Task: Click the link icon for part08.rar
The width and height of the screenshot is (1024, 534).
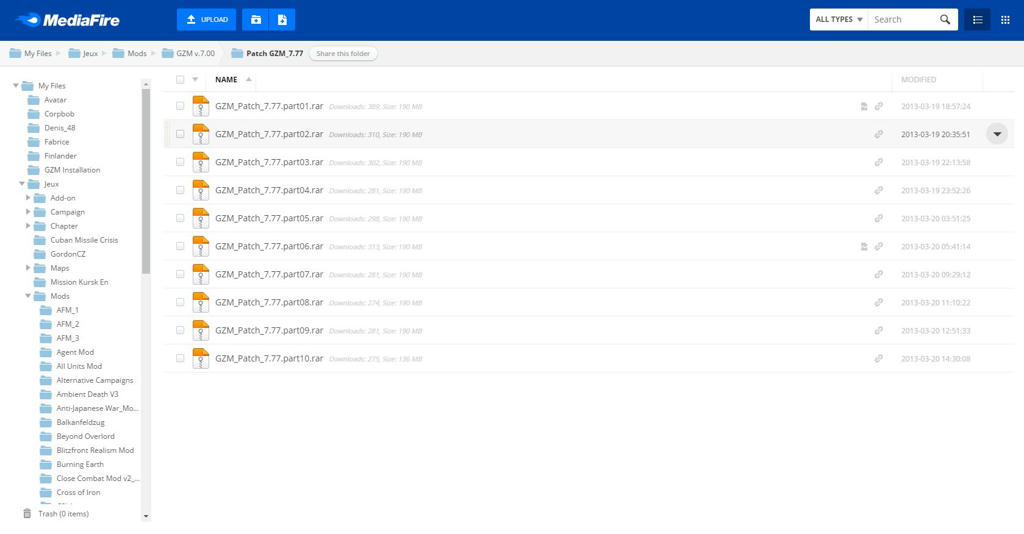Action: [x=879, y=303]
